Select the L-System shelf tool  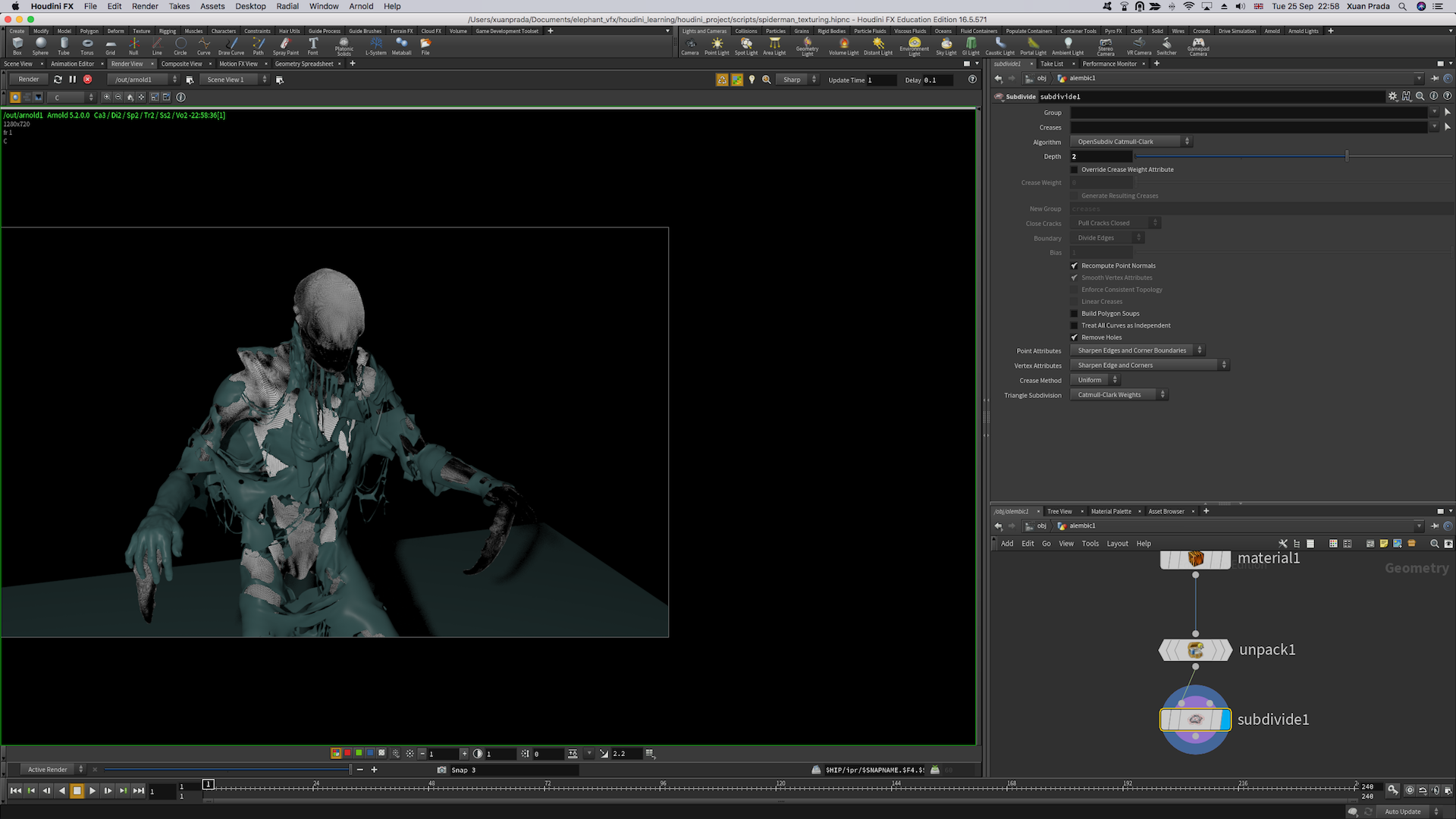pyautogui.click(x=376, y=46)
